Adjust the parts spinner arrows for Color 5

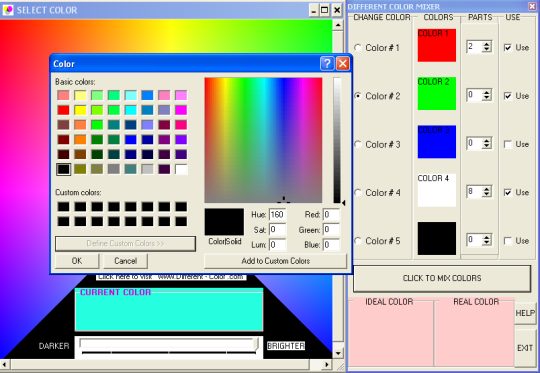tap(487, 240)
